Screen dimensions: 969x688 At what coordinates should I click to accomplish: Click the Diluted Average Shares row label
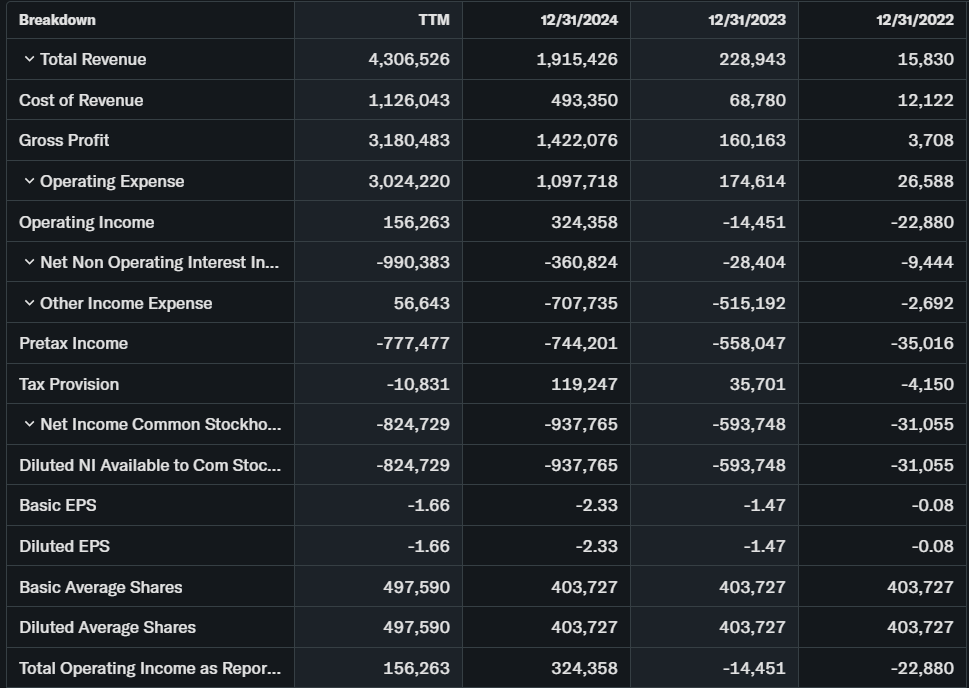(x=107, y=628)
